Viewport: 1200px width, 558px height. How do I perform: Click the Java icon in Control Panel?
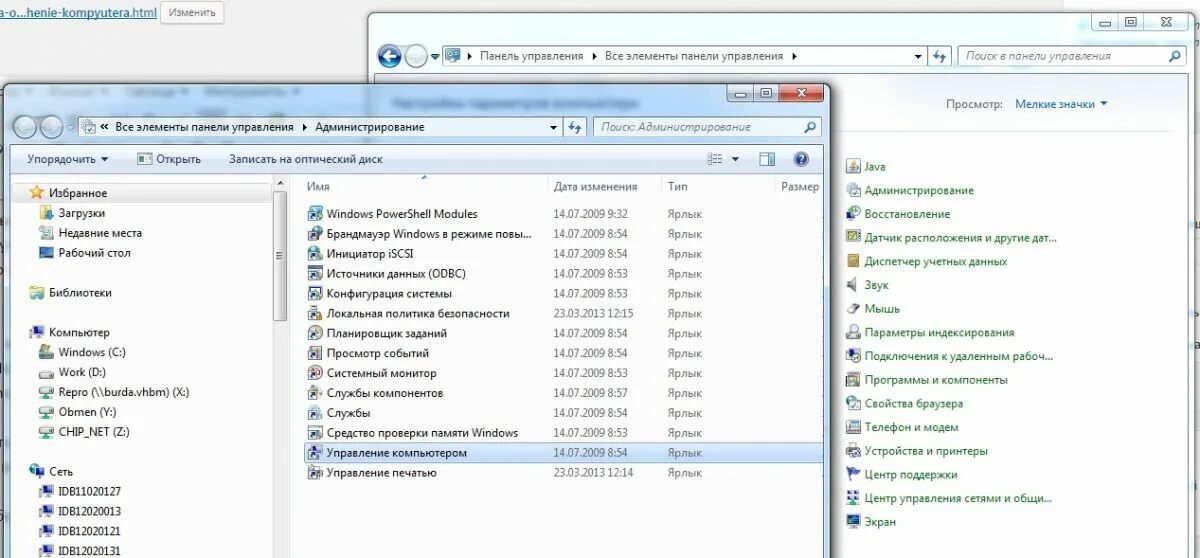853,167
